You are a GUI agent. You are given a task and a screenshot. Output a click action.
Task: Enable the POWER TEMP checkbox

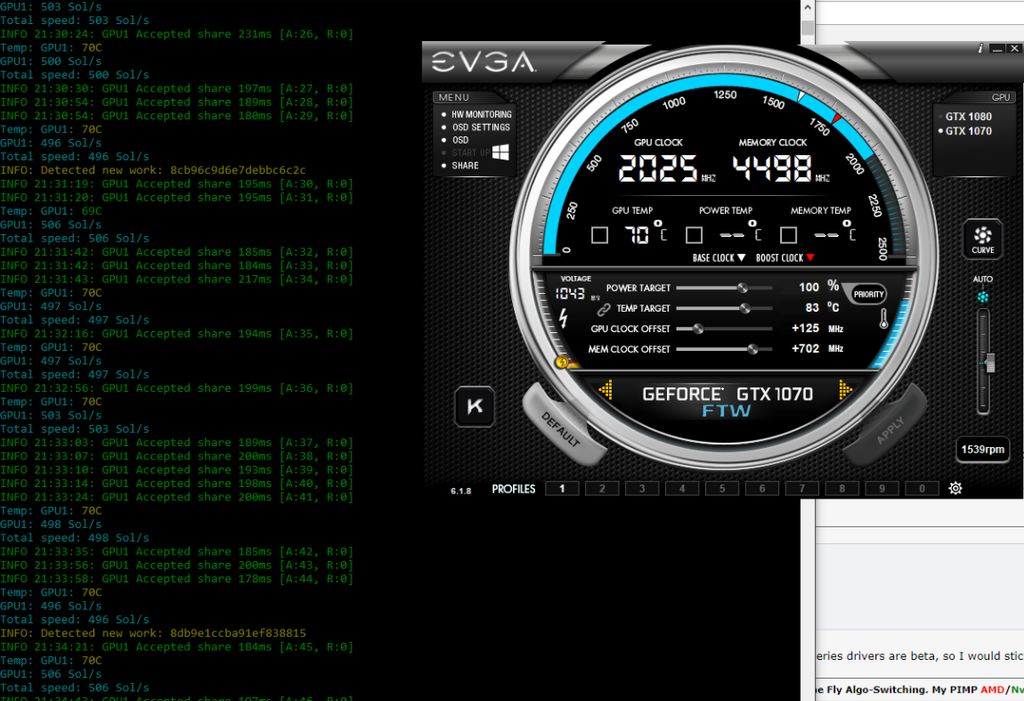coord(694,235)
